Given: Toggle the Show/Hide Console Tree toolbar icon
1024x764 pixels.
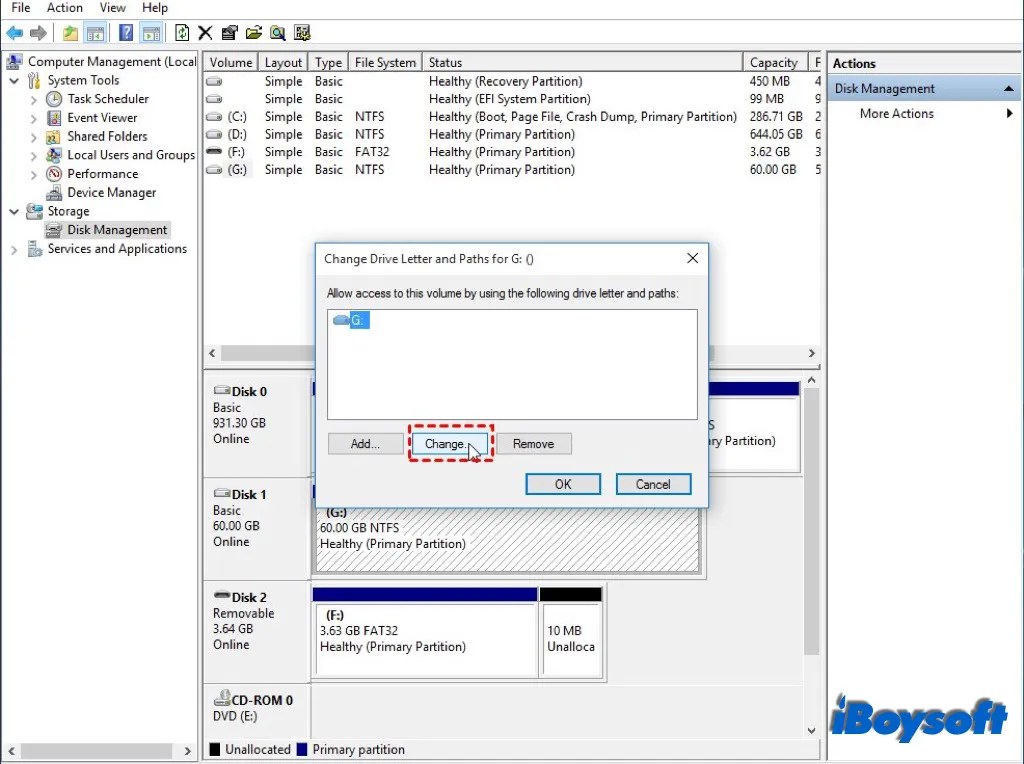Looking at the screenshot, I should (x=95, y=32).
